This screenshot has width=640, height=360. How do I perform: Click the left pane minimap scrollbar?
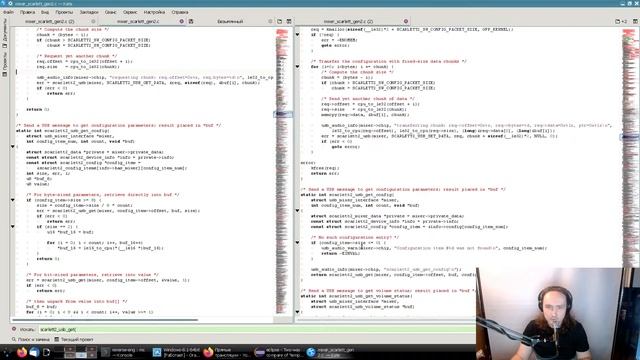tap(282, 171)
